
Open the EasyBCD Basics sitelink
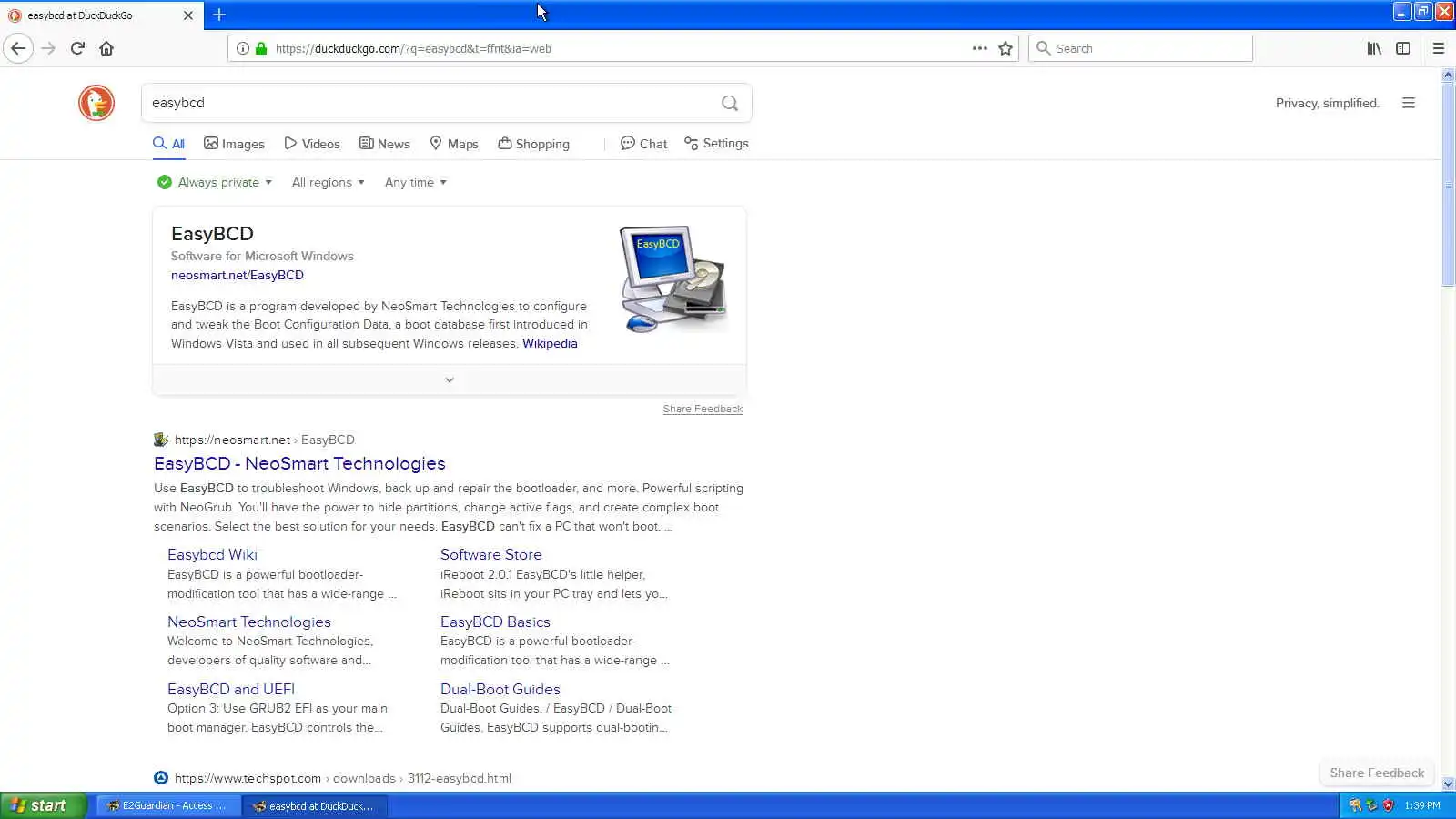point(495,622)
